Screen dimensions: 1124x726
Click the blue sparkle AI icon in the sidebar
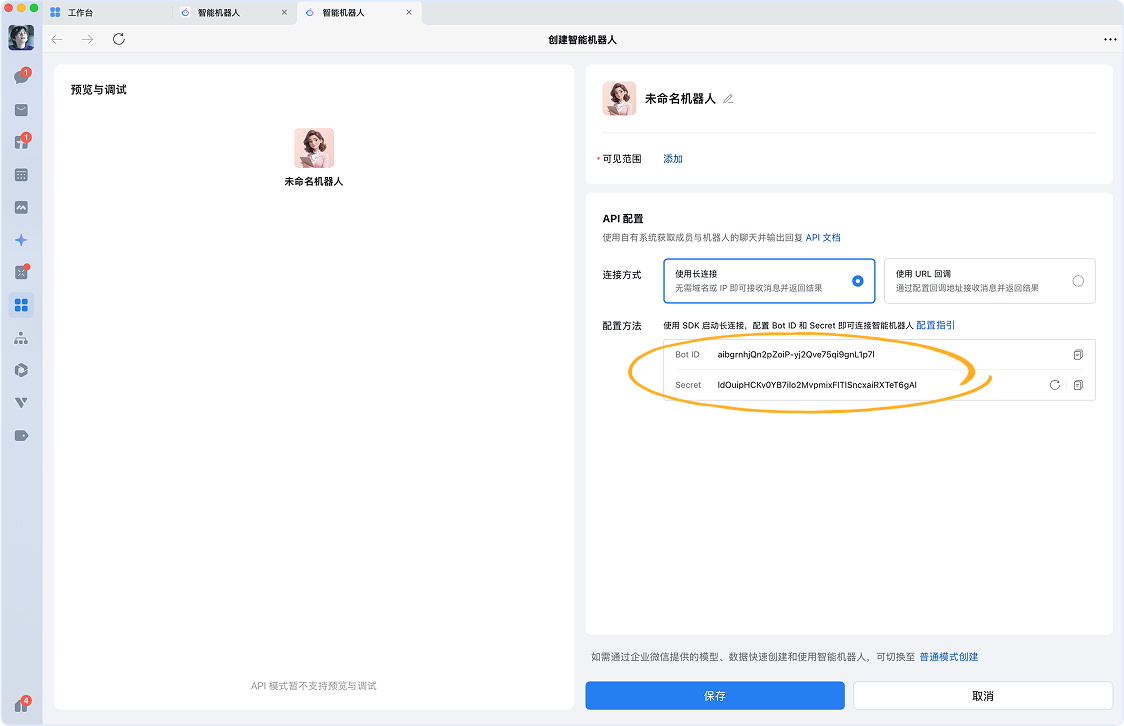(21, 240)
